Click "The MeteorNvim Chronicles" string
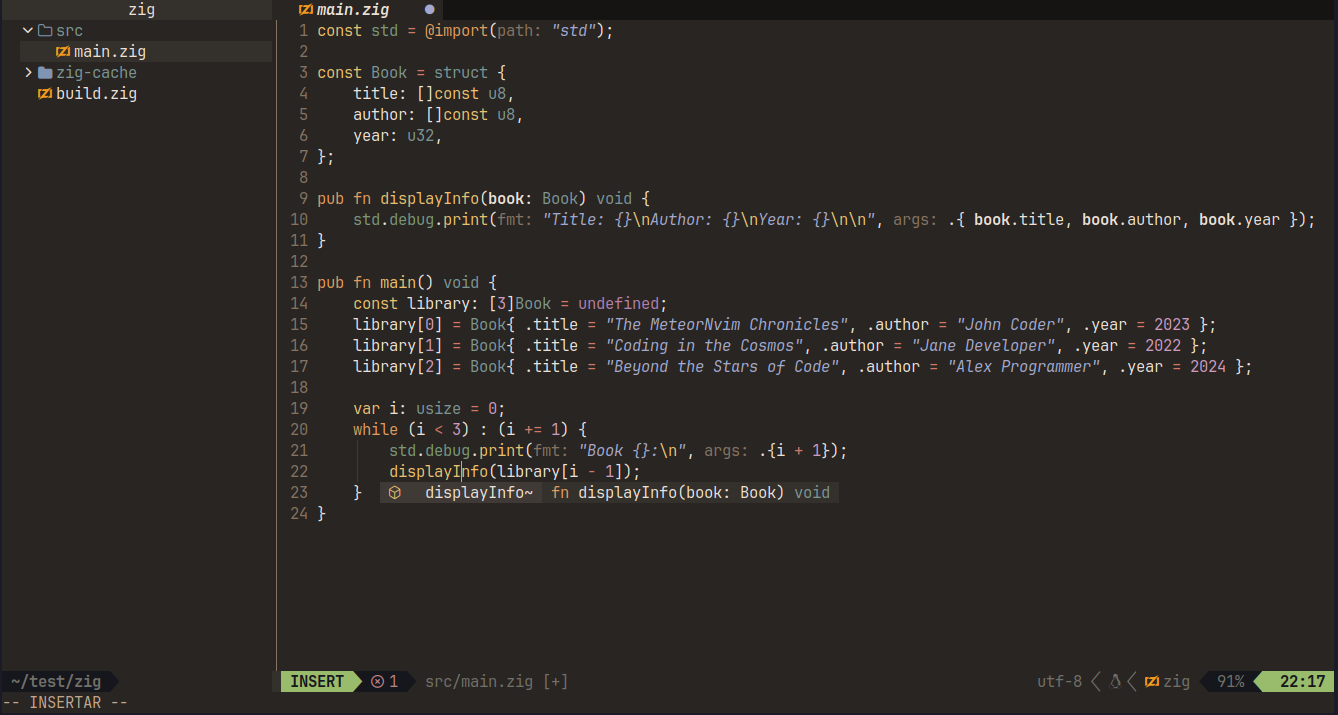 pos(727,325)
